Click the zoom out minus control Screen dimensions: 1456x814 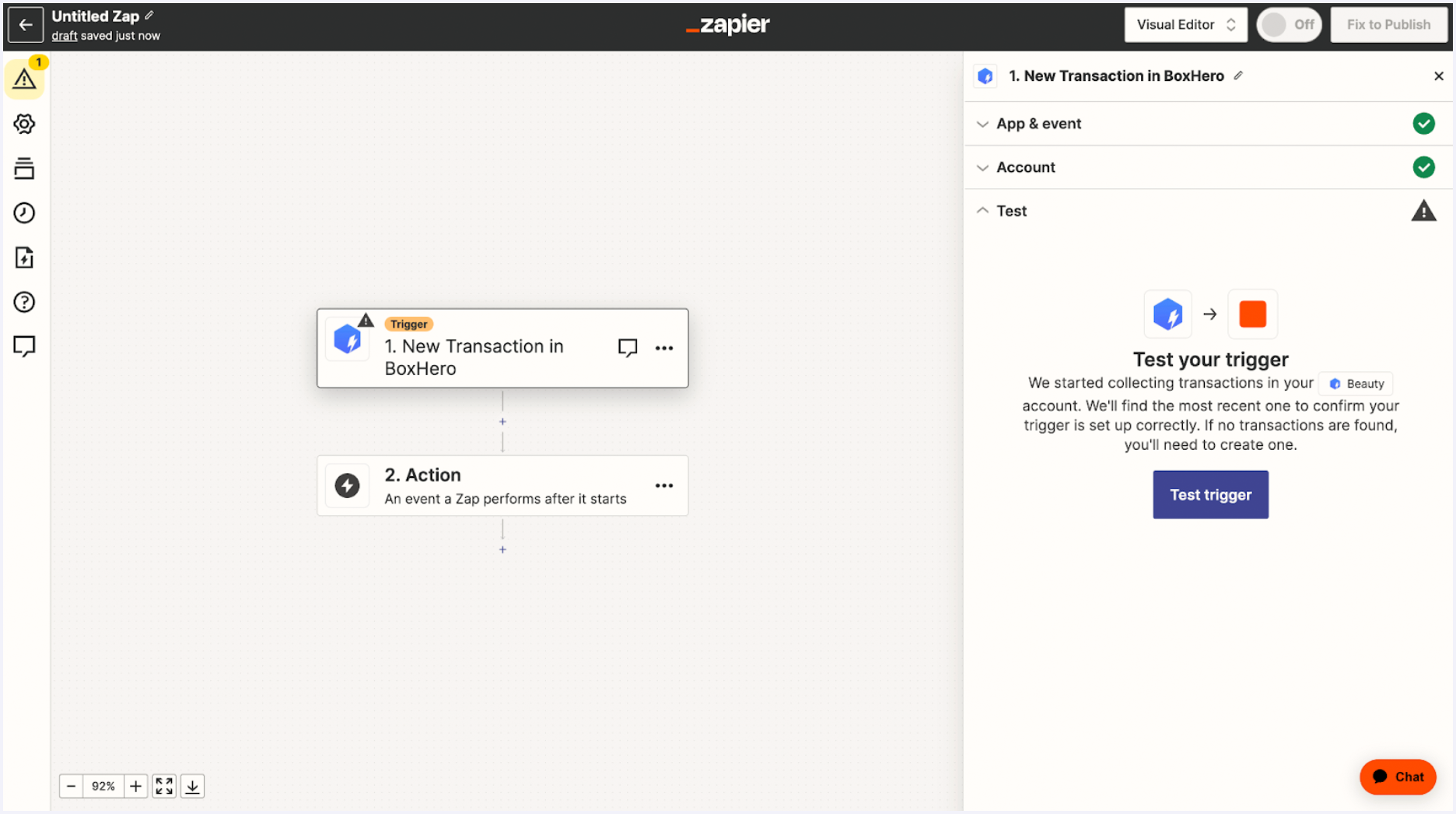[x=71, y=786]
